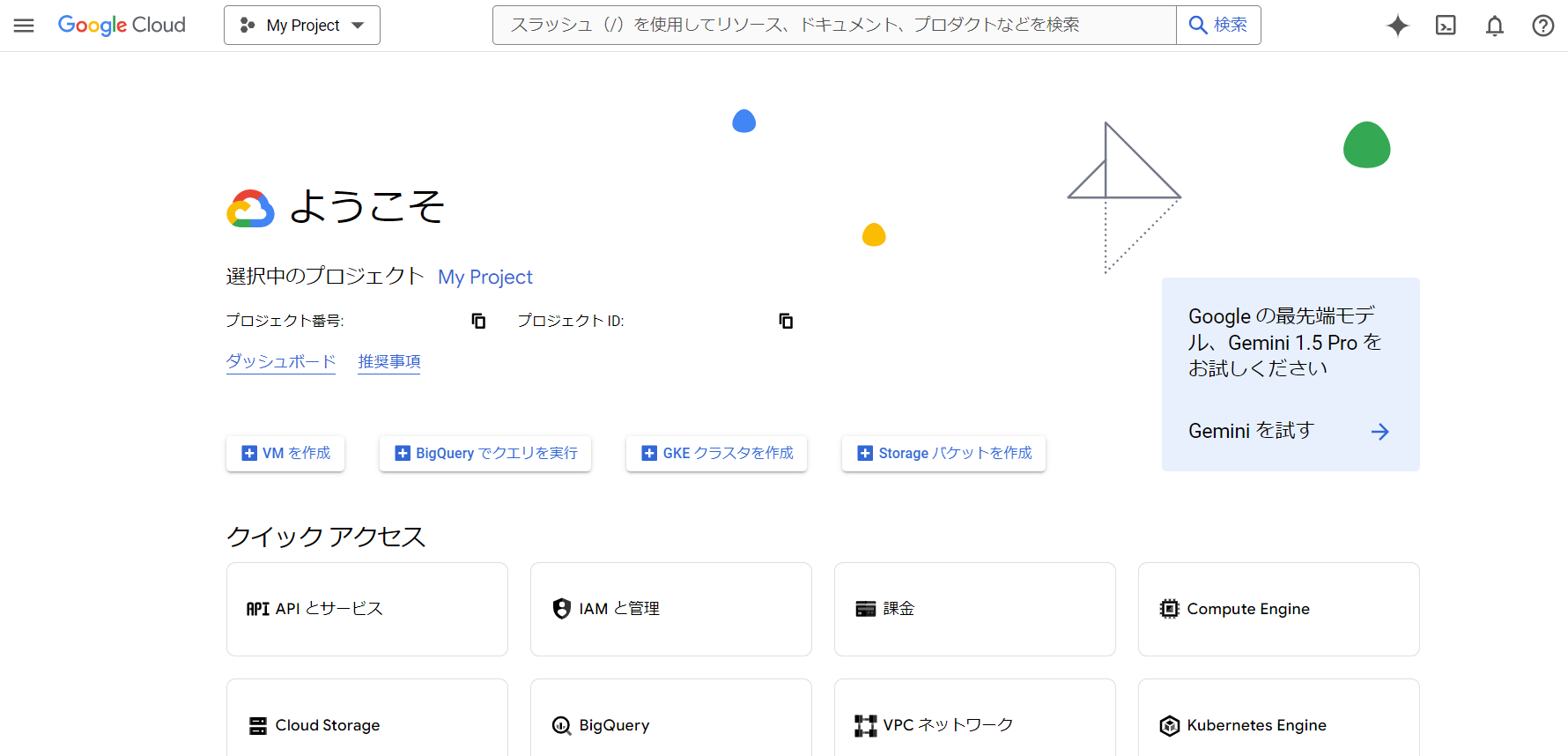Go to ダッシュボード link

(x=281, y=362)
